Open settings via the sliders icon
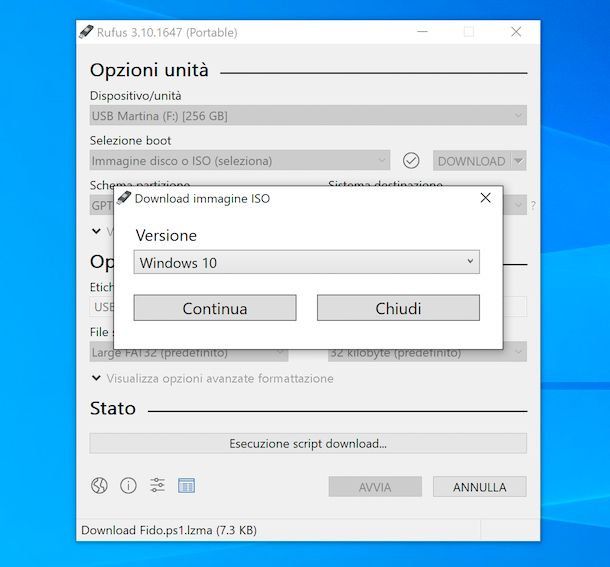 click(157, 485)
